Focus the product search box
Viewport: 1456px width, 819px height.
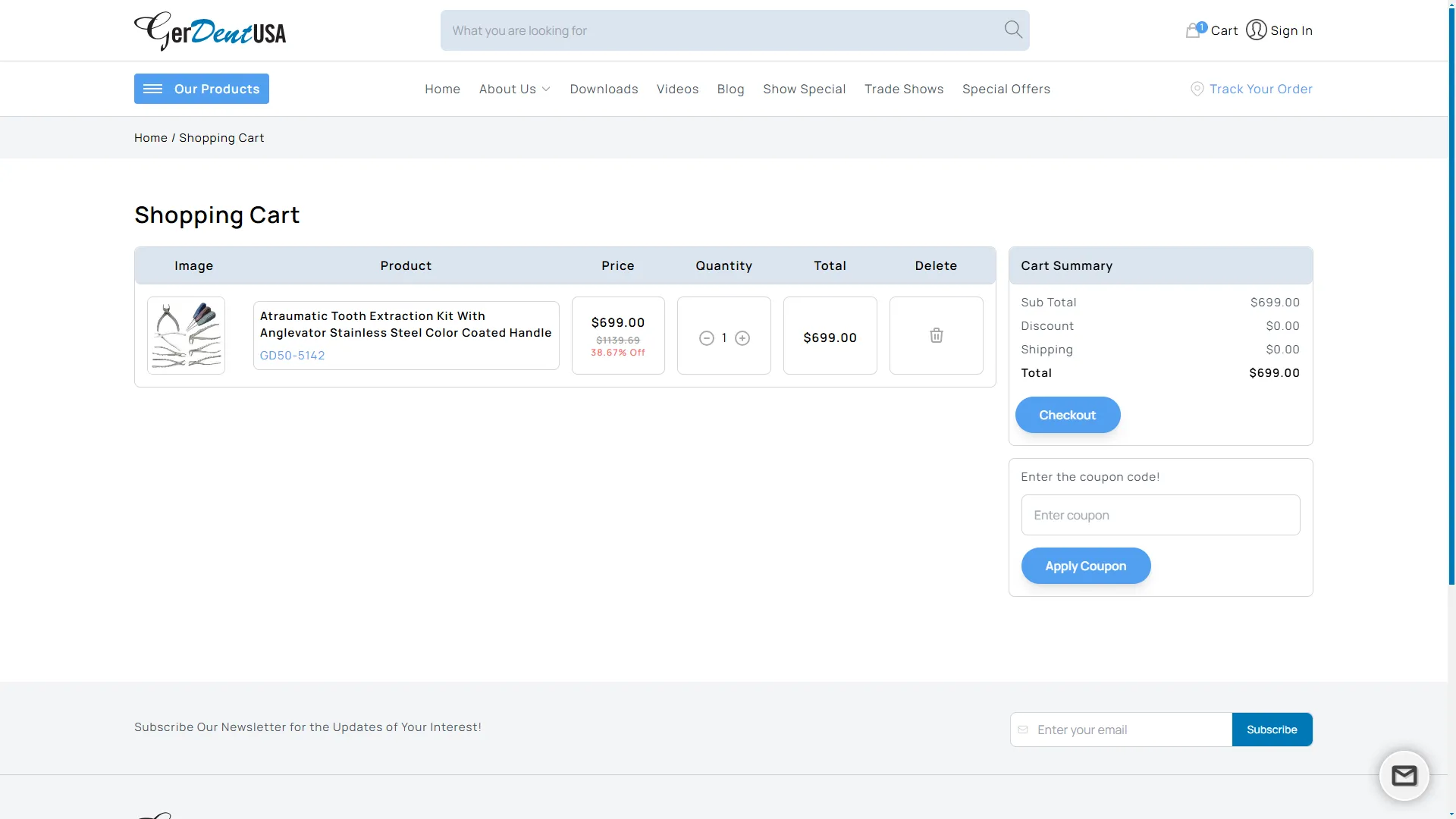pyautogui.click(x=735, y=30)
